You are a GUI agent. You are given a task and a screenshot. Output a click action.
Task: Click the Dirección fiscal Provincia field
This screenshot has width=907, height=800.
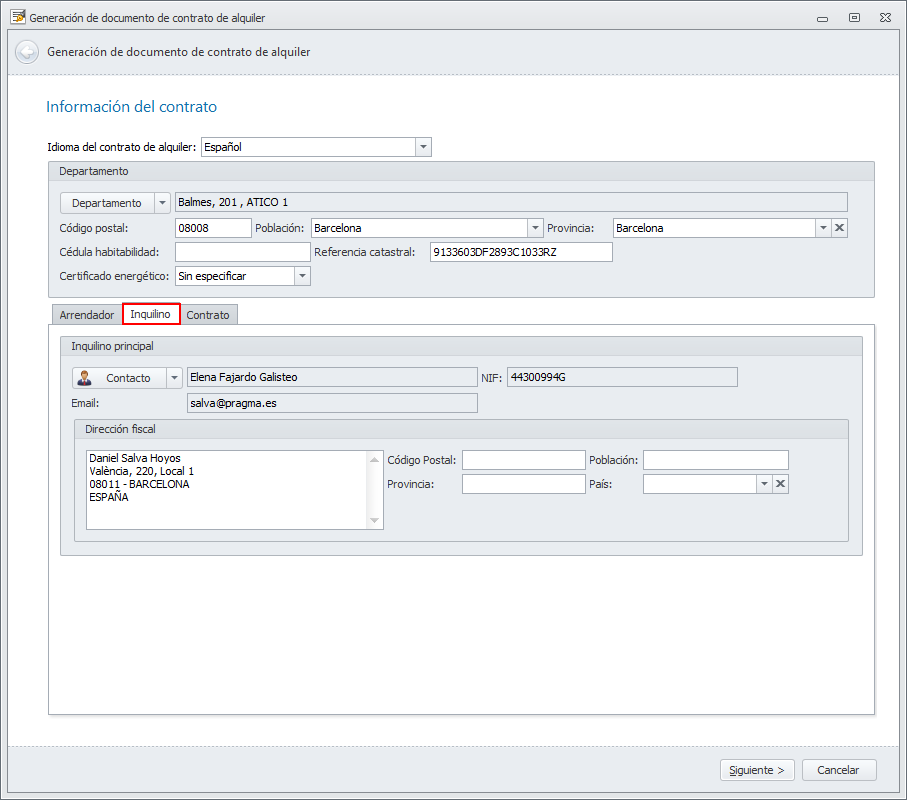(x=523, y=484)
